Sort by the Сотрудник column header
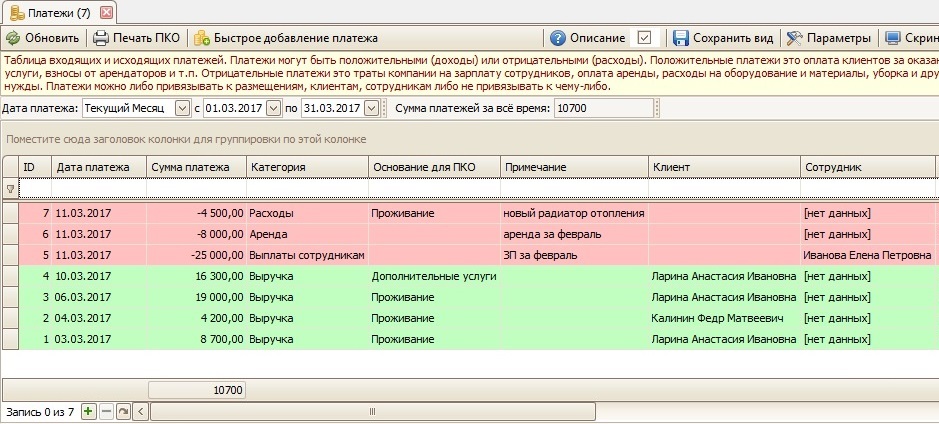This screenshot has width=939, height=424. pos(867,167)
